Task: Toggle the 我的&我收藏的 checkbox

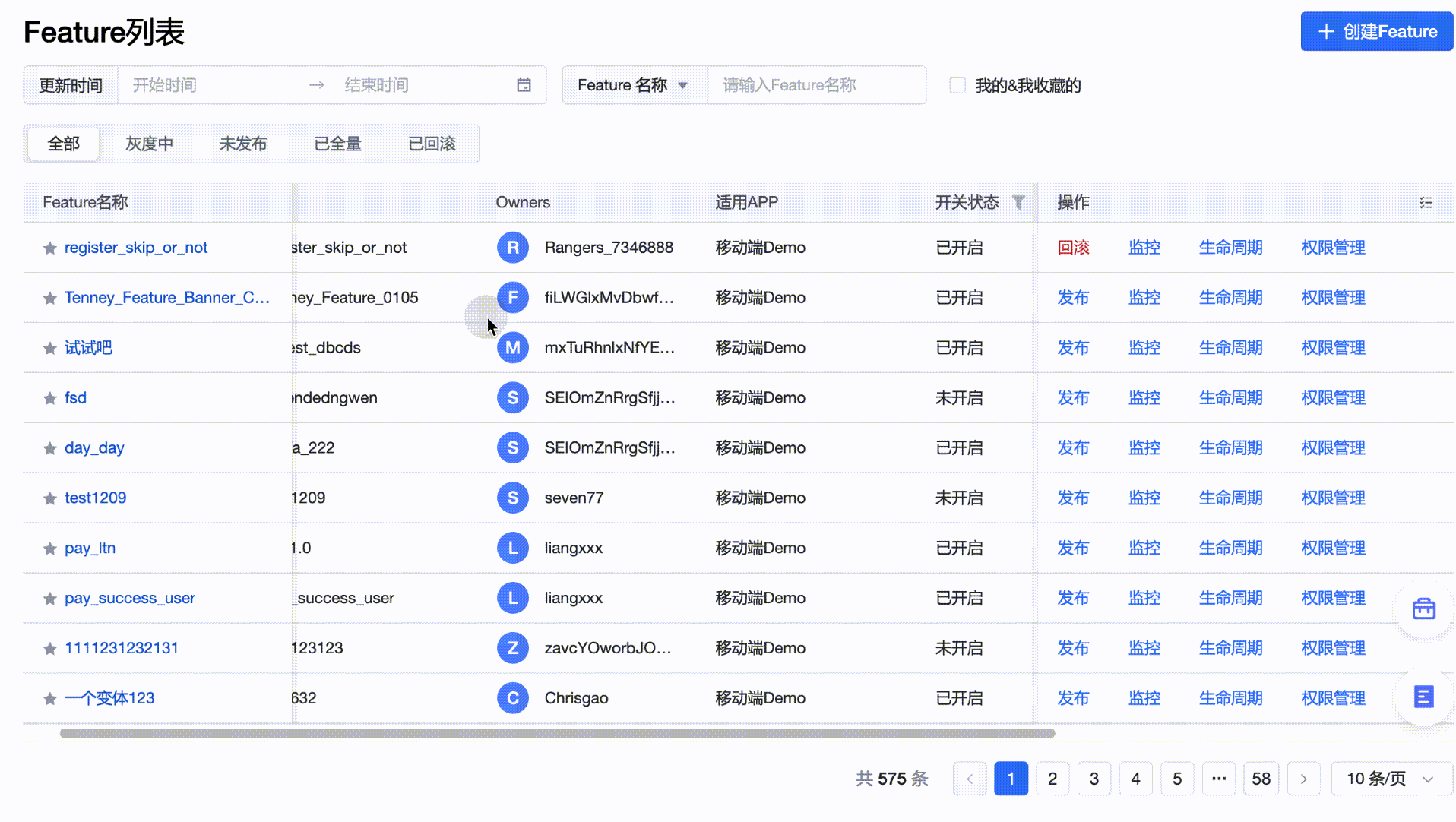Action: click(x=957, y=85)
